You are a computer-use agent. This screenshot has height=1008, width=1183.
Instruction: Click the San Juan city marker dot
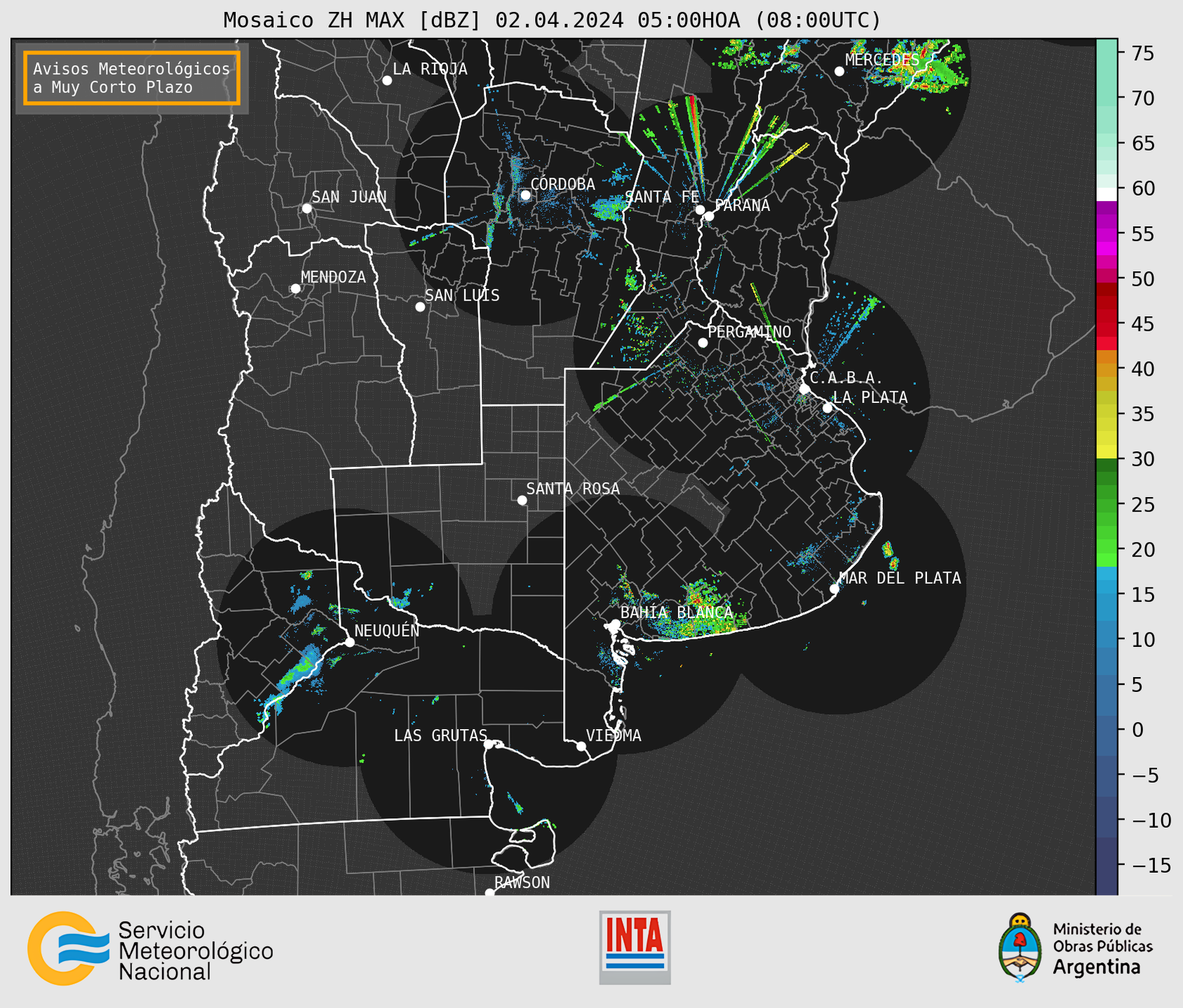[306, 208]
